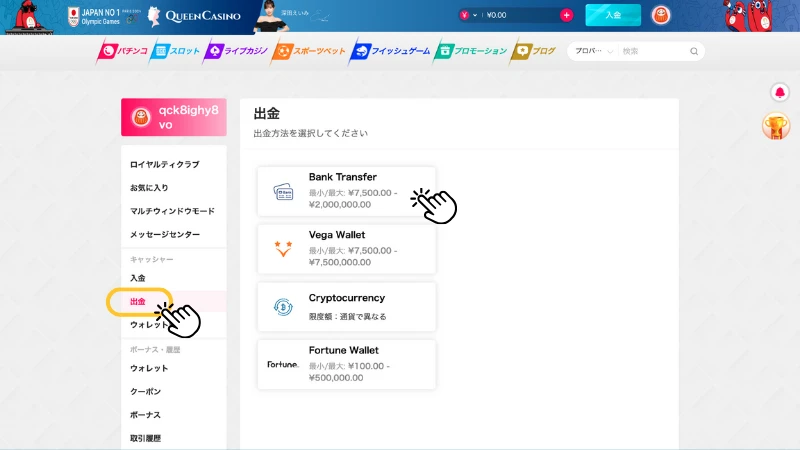Screen dimensions: 800x450
Task: Open the フィッシュゲーム category
Action: pos(391,51)
